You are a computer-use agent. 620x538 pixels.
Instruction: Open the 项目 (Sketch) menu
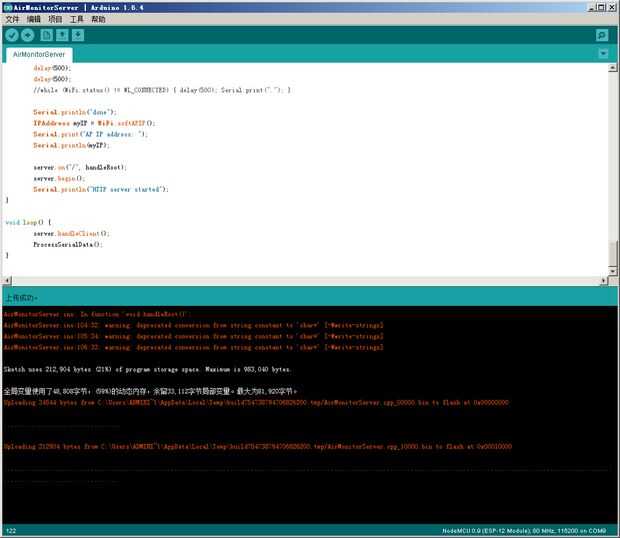55,19
